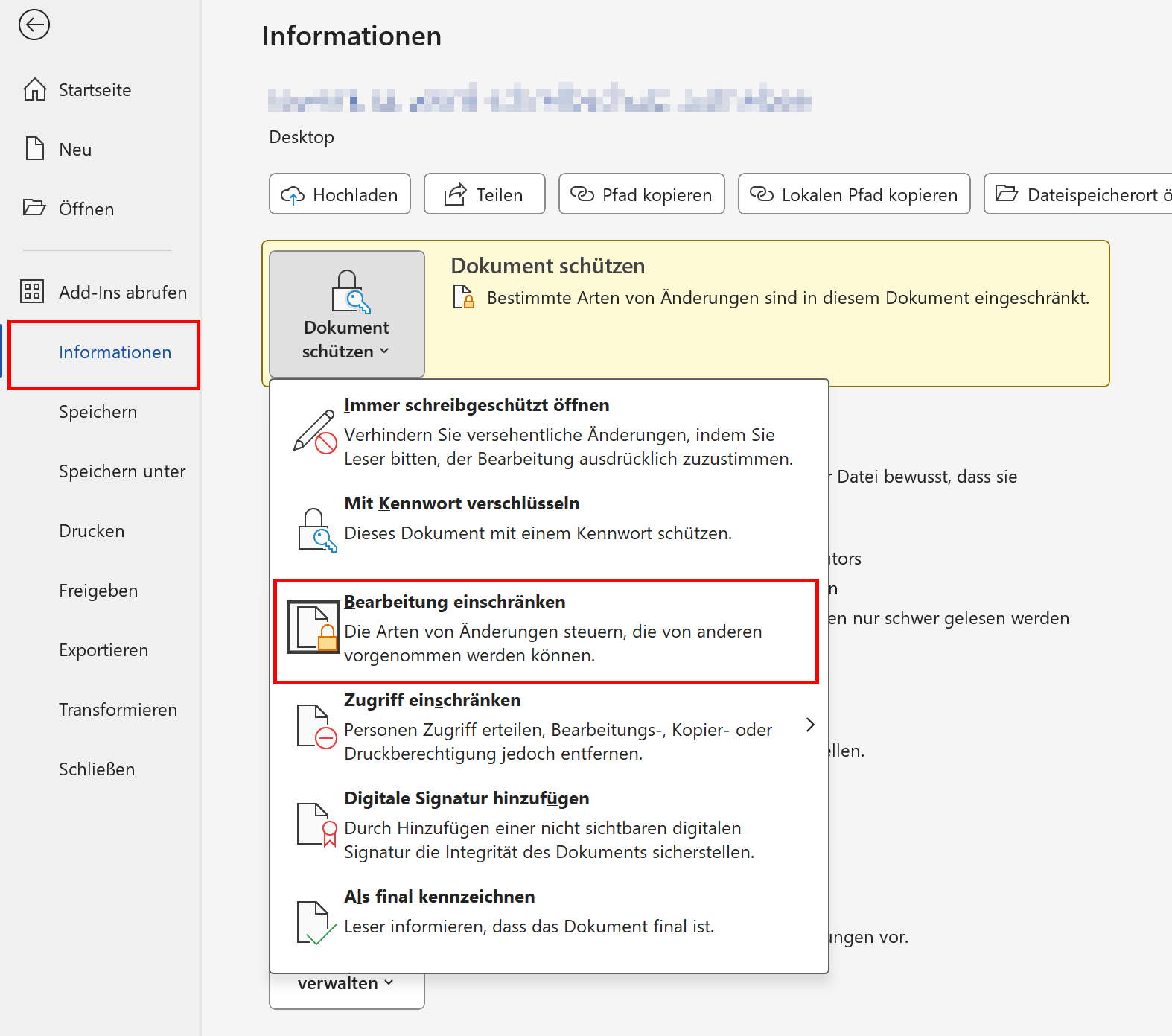Expand the Zugriff einschränken submenu arrow
The width and height of the screenshot is (1172, 1036).
pos(810,725)
